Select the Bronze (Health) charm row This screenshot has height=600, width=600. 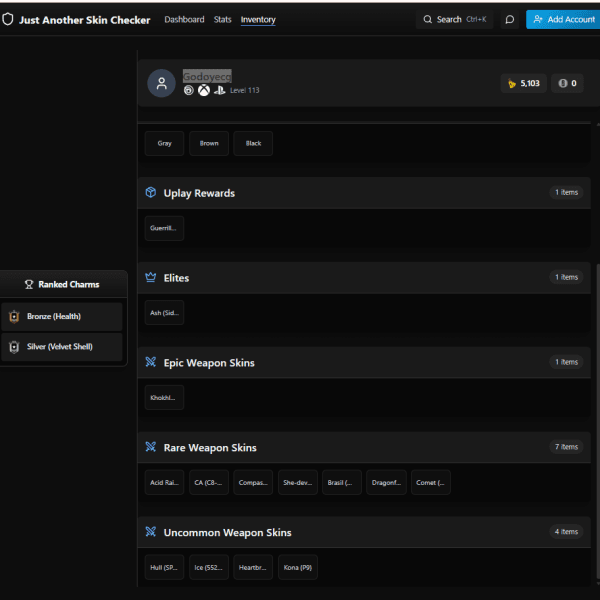[62, 317]
